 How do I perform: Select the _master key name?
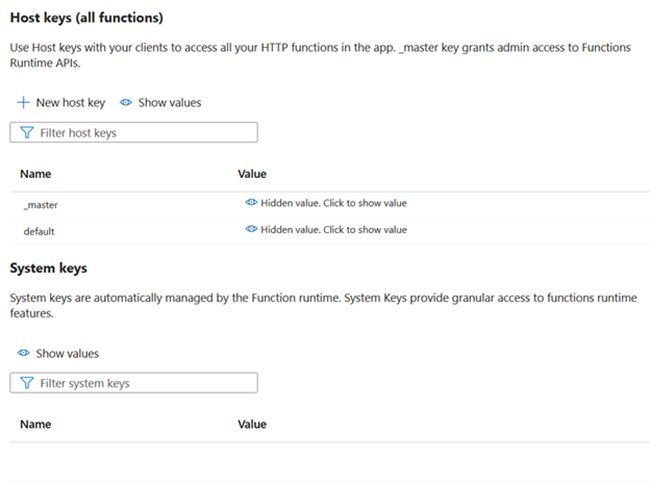(x=41, y=204)
